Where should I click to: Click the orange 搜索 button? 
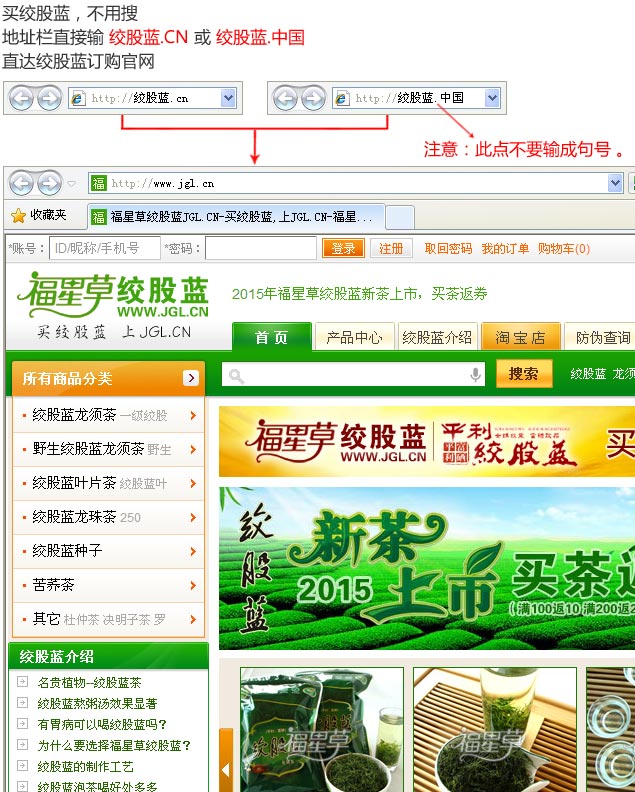[x=523, y=374]
